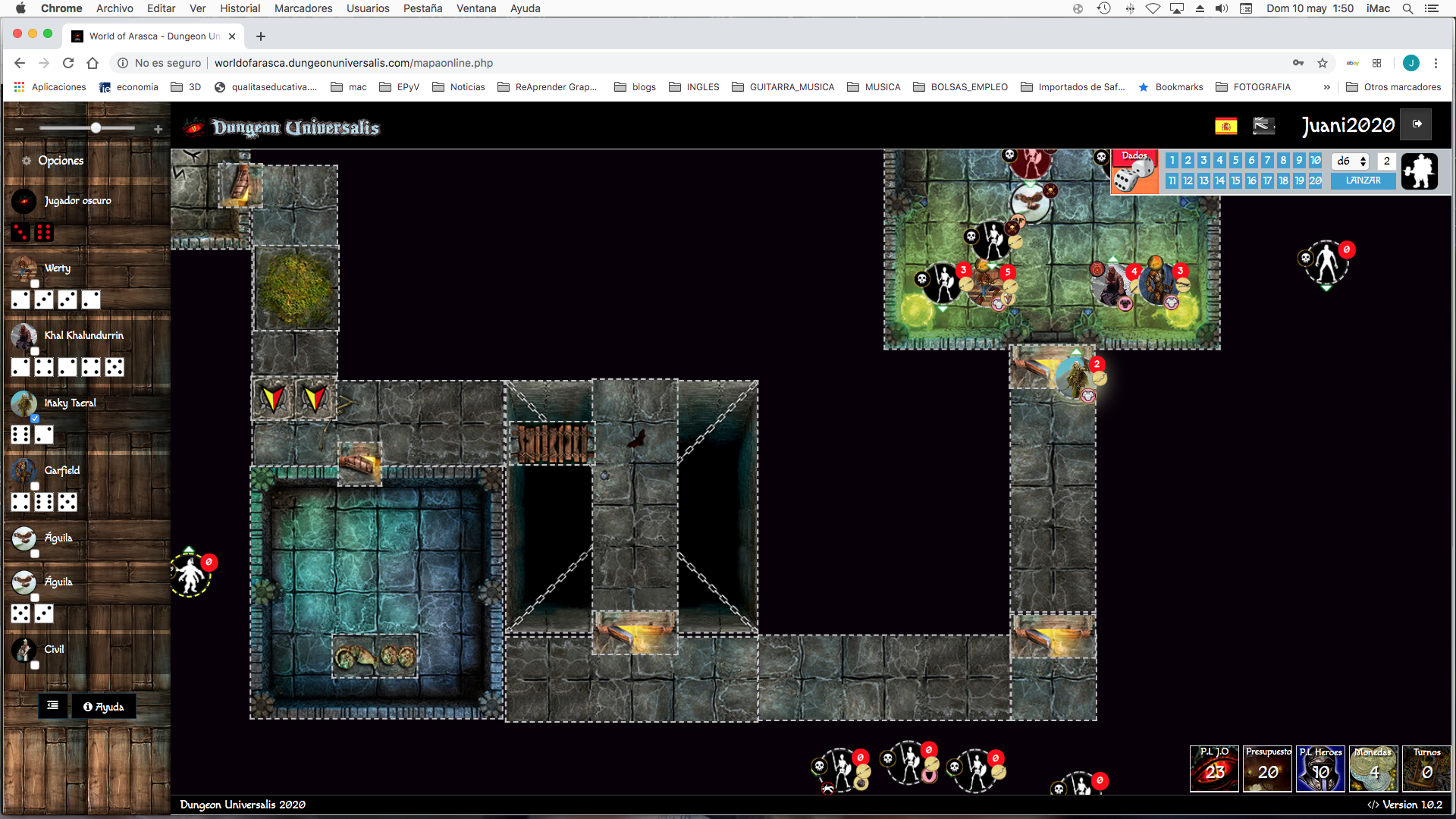Open the ReAprender Grap... bookmark folder
The width and height of the screenshot is (1456, 819).
coord(548,87)
